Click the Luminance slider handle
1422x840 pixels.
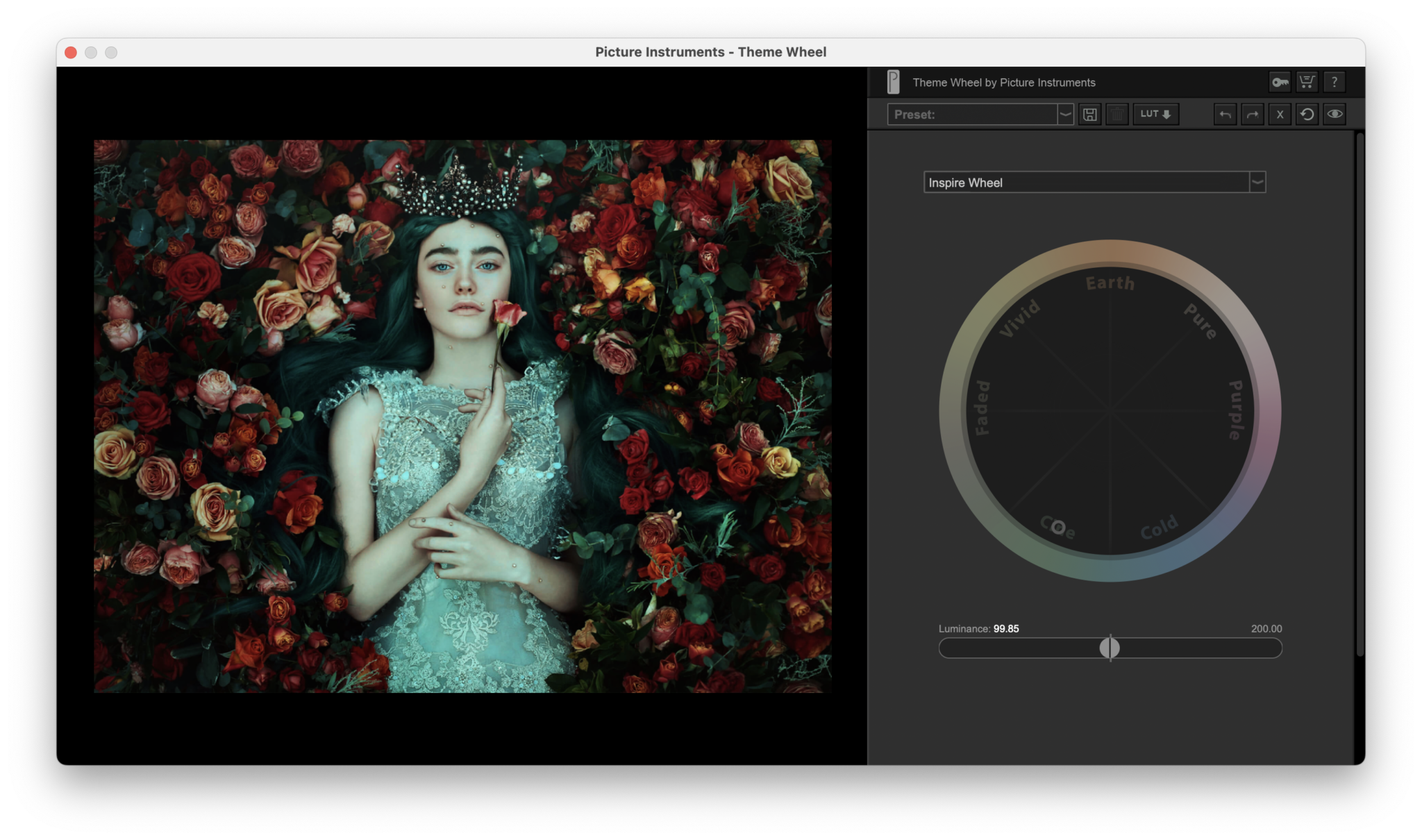coord(1110,648)
